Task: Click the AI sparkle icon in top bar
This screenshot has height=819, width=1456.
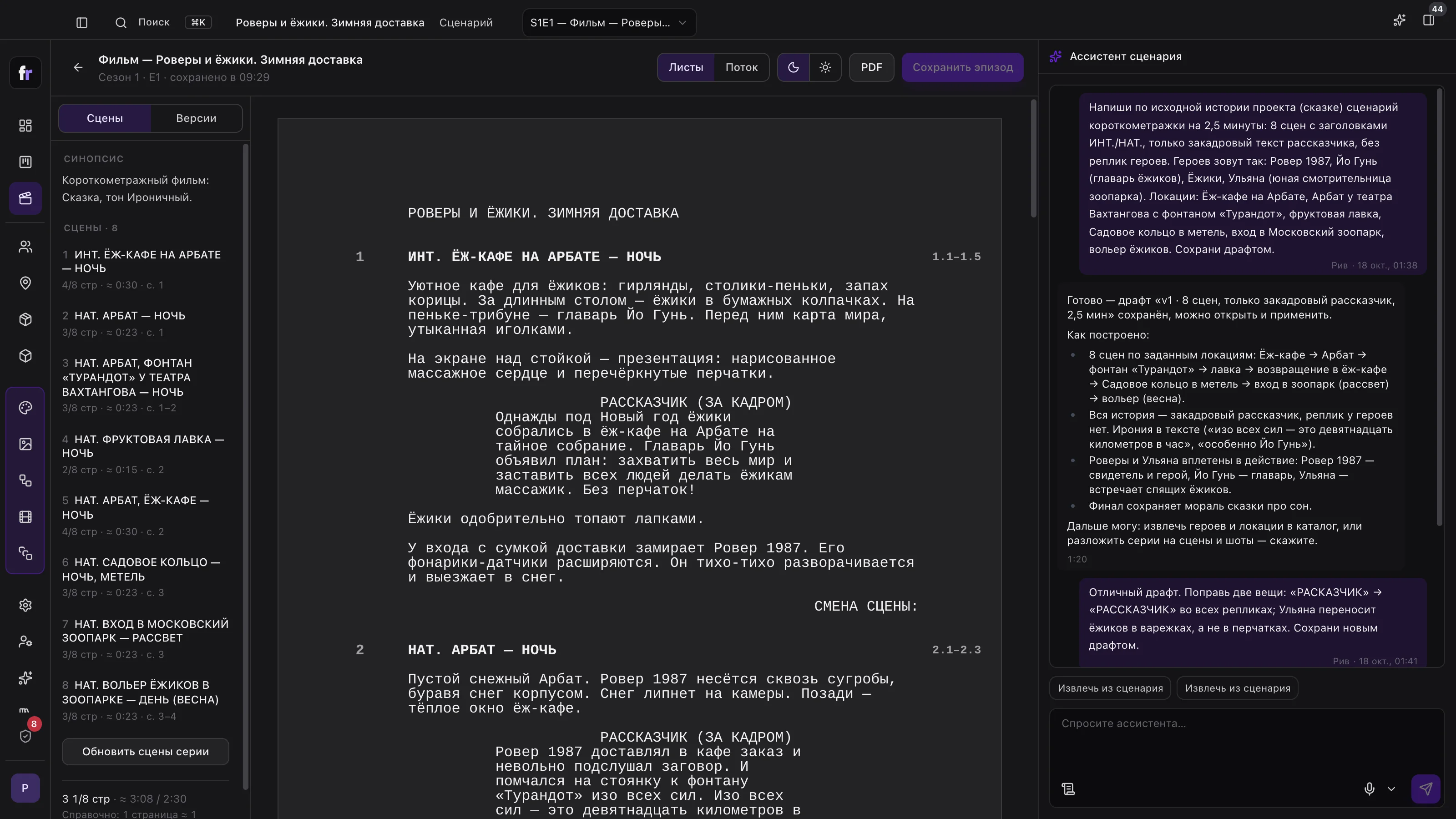Action: click(1399, 21)
